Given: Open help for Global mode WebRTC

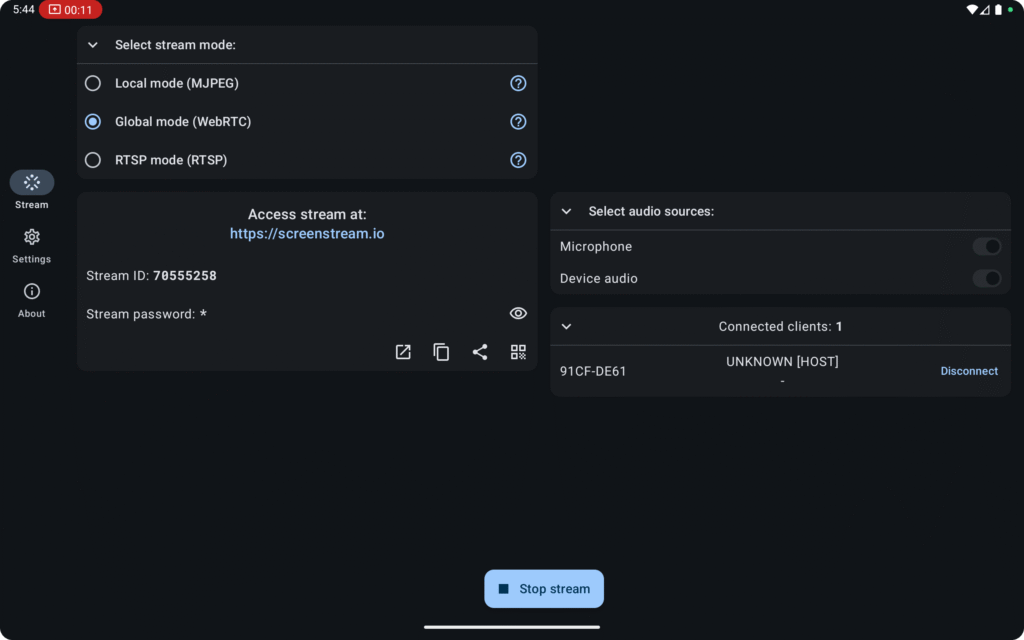Looking at the screenshot, I should [x=518, y=121].
